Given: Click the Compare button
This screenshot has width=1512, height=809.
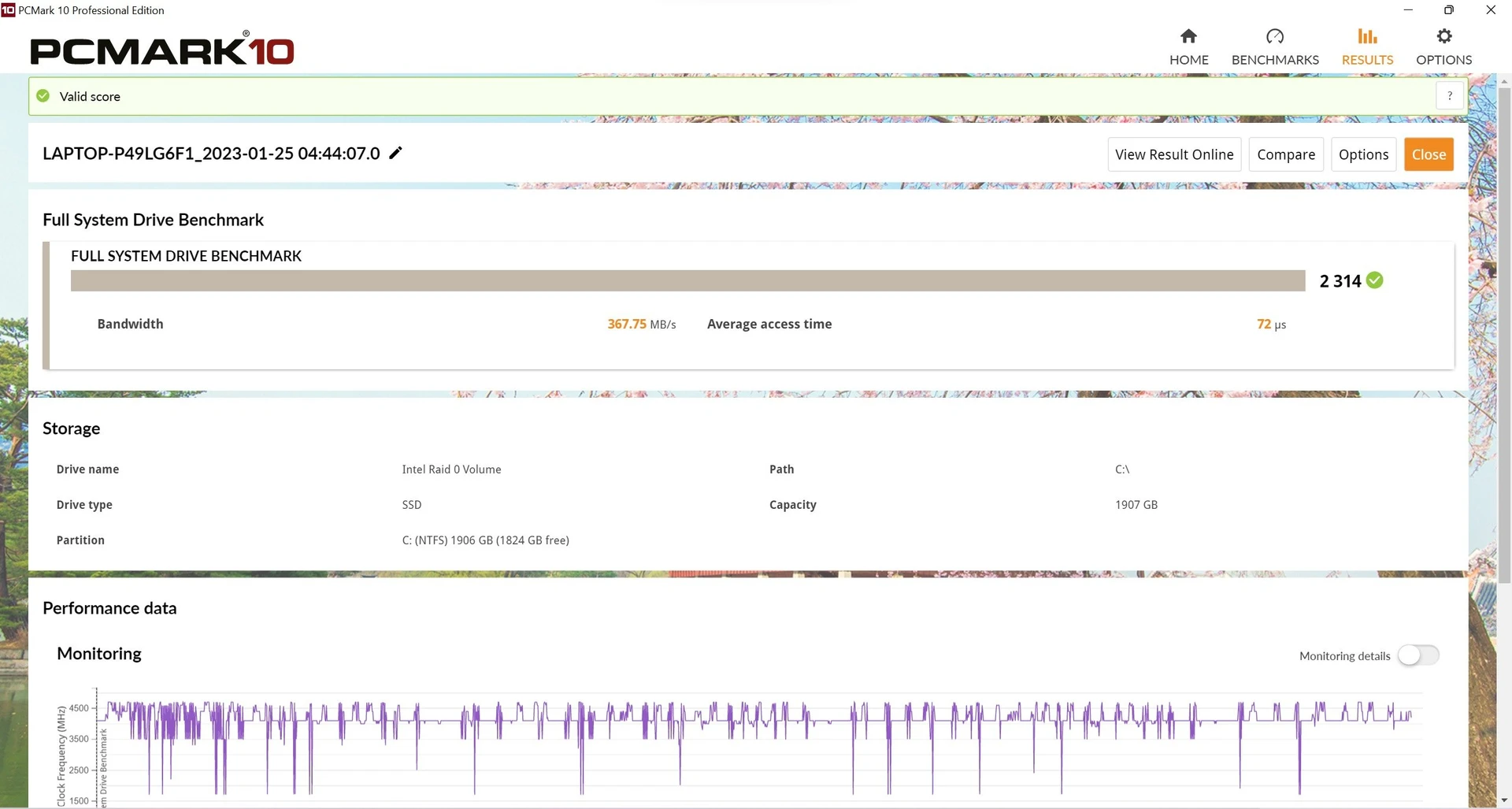Looking at the screenshot, I should click(x=1286, y=154).
